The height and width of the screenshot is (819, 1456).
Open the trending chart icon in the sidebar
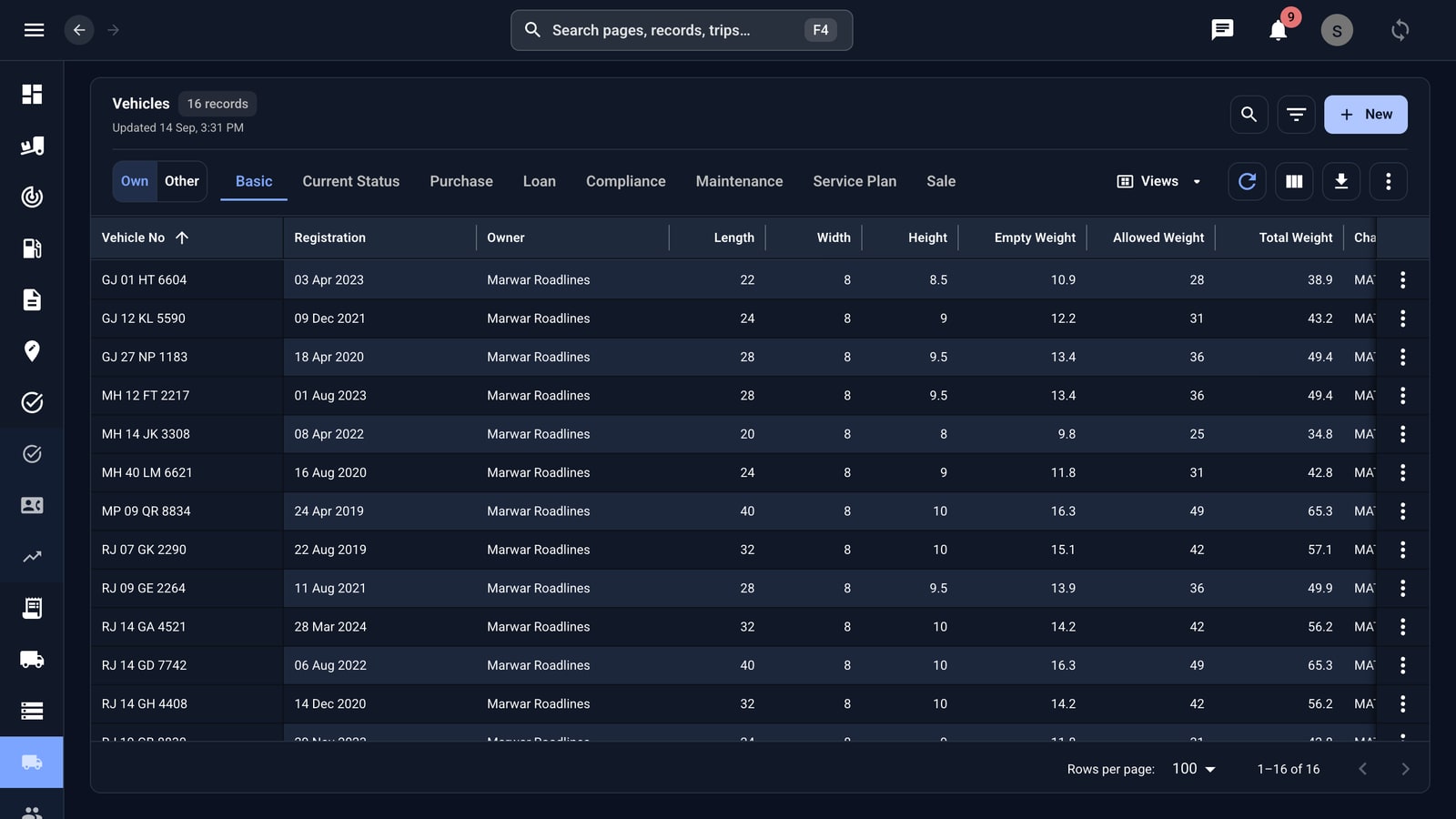(32, 556)
